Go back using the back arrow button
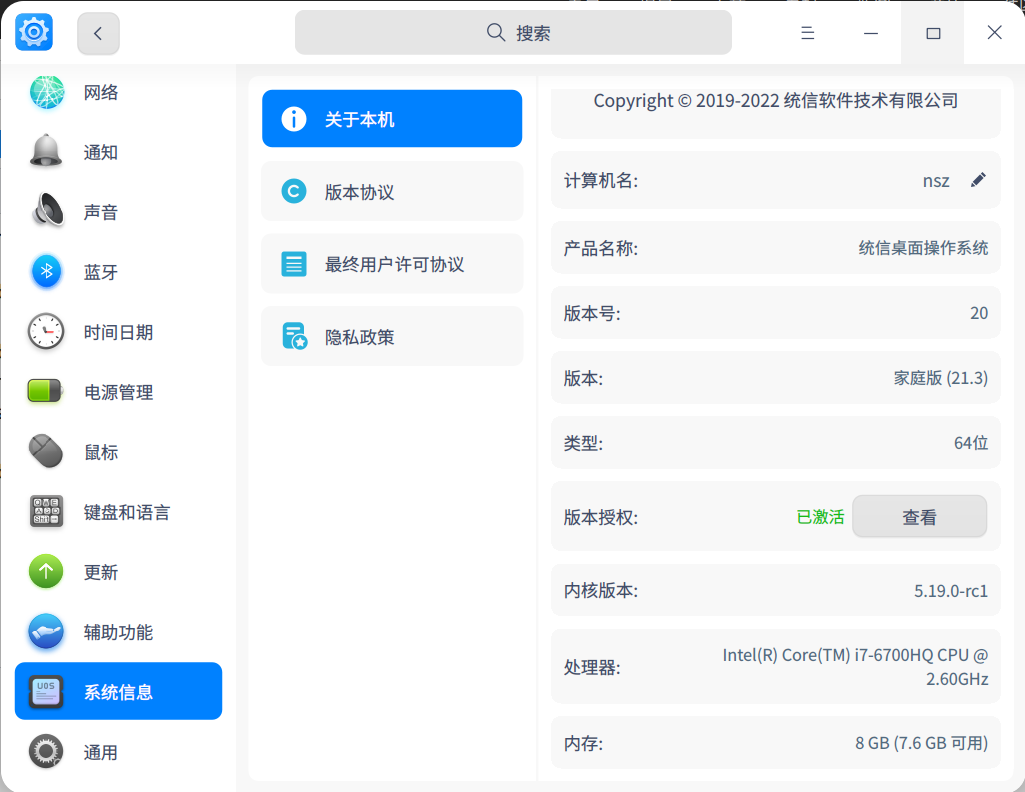This screenshot has width=1025, height=792. [x=98, y=33]
